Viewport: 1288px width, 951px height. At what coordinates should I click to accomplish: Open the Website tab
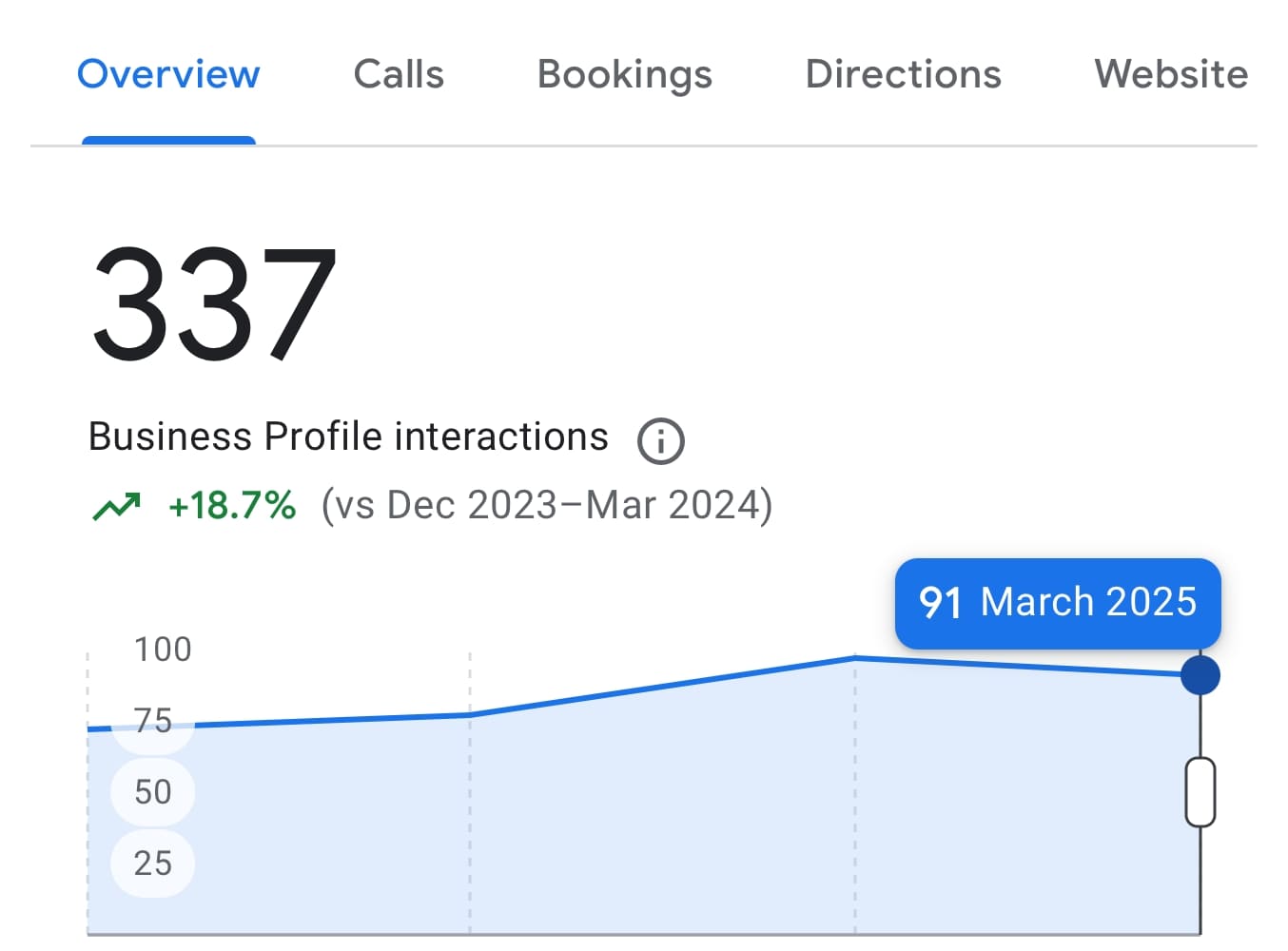point(1170,74)
